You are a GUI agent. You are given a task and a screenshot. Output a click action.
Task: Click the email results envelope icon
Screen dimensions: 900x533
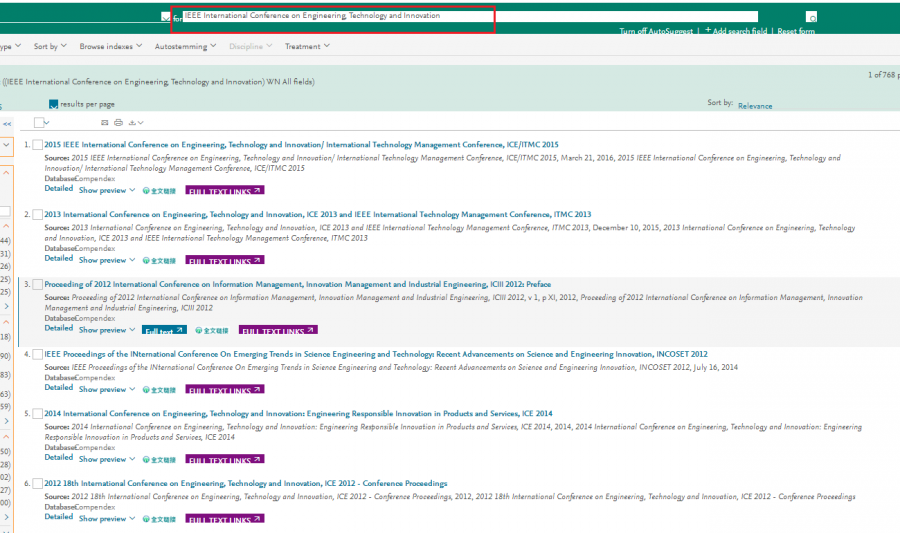point(105,122)
